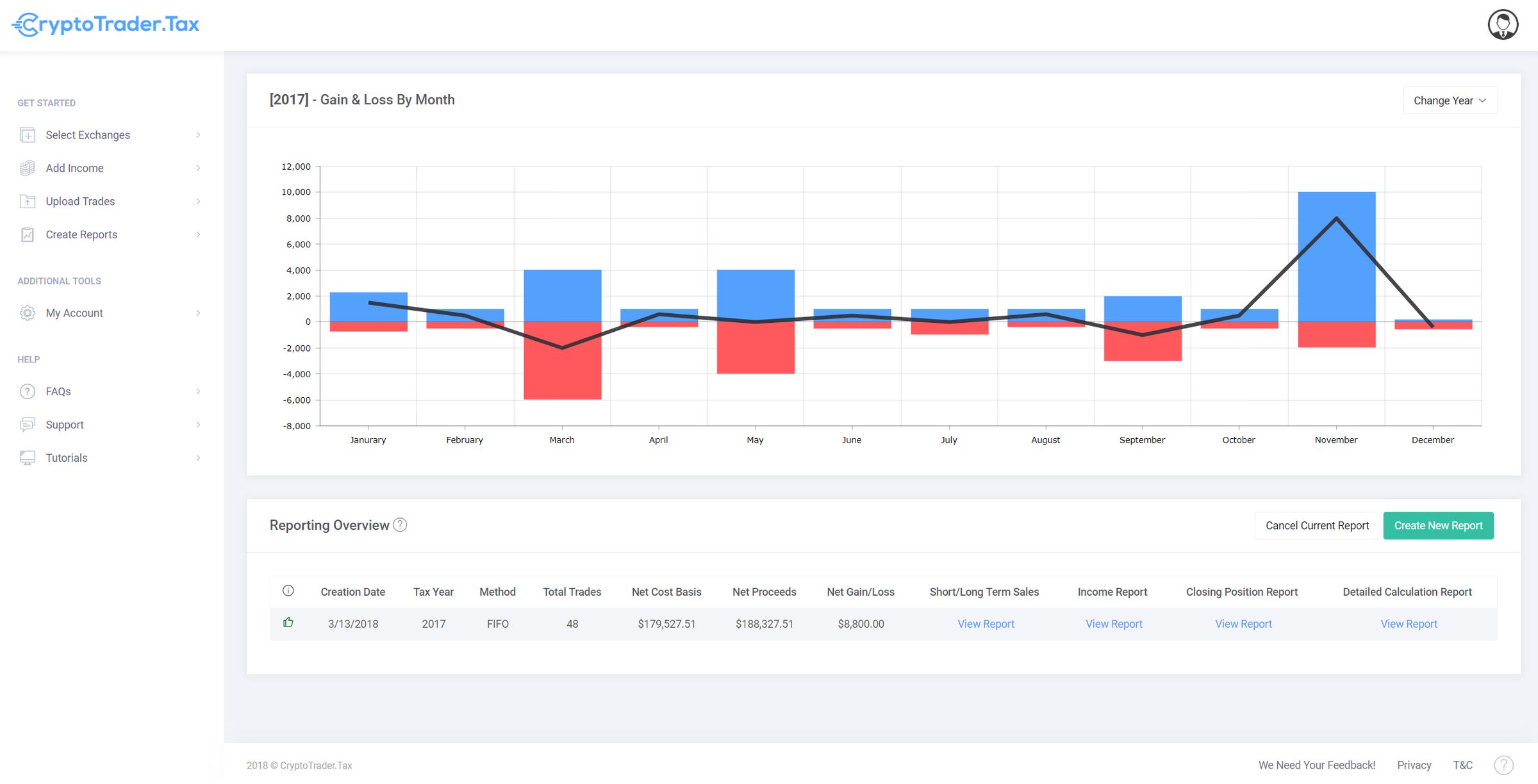This screenshot has width=1538, height=784.
Task: Expand the FAQs sidebar chevron
Action: [x=198, y=391]
